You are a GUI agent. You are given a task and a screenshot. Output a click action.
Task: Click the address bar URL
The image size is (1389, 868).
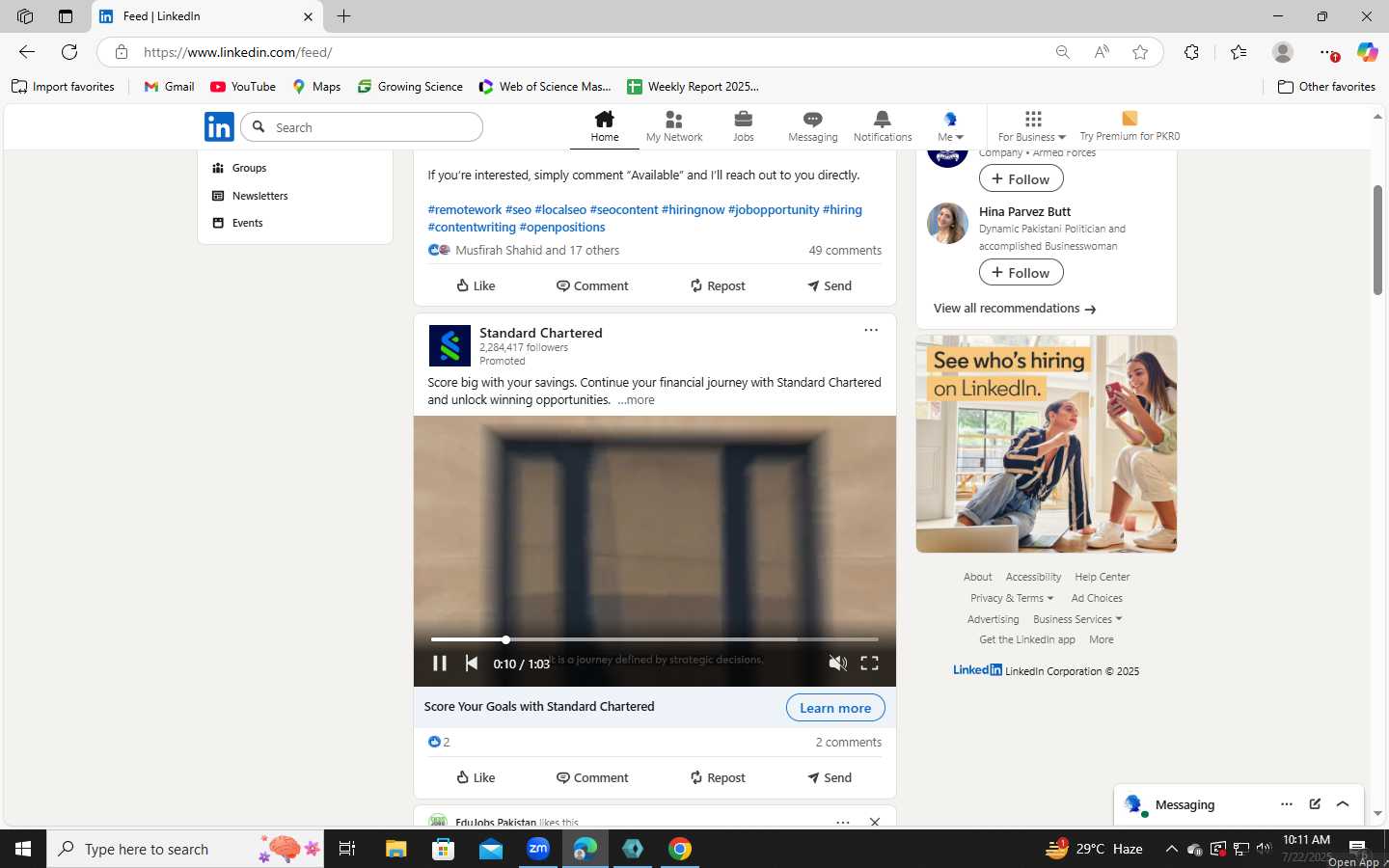(x=237, y=52)
